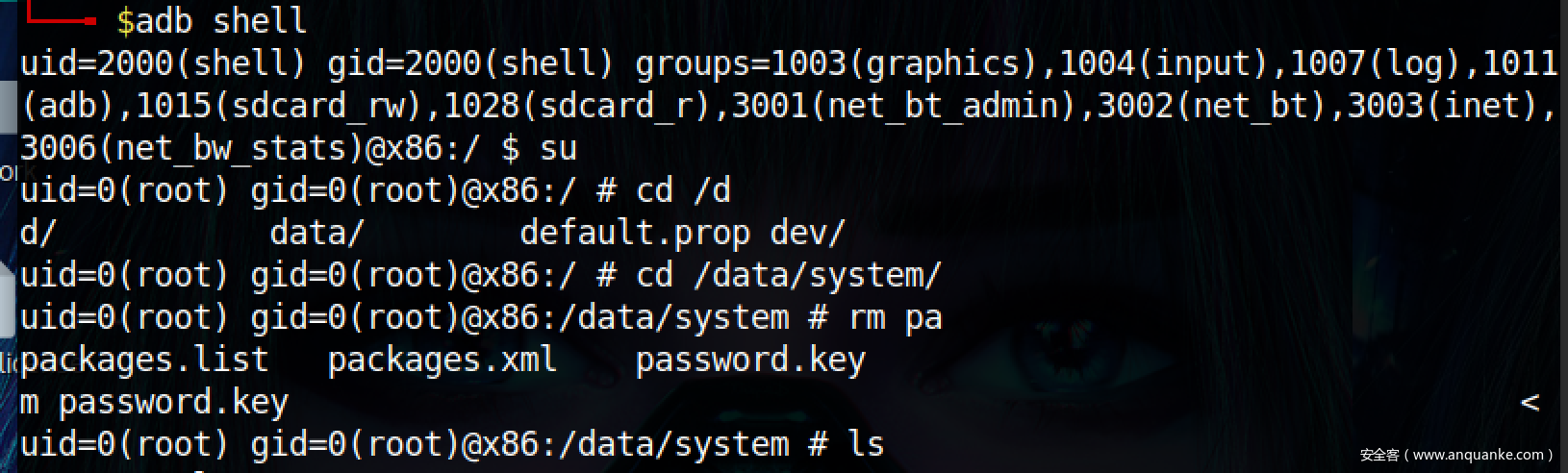1568x473 pixels.
Task: Click the 'm password.key' wrapped command line
Action: coord(154,402)
